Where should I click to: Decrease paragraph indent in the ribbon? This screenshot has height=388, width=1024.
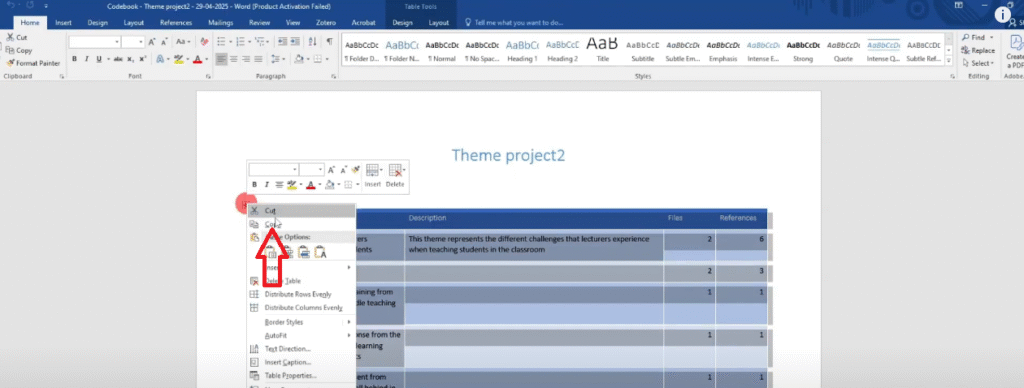tap(282, 42)
